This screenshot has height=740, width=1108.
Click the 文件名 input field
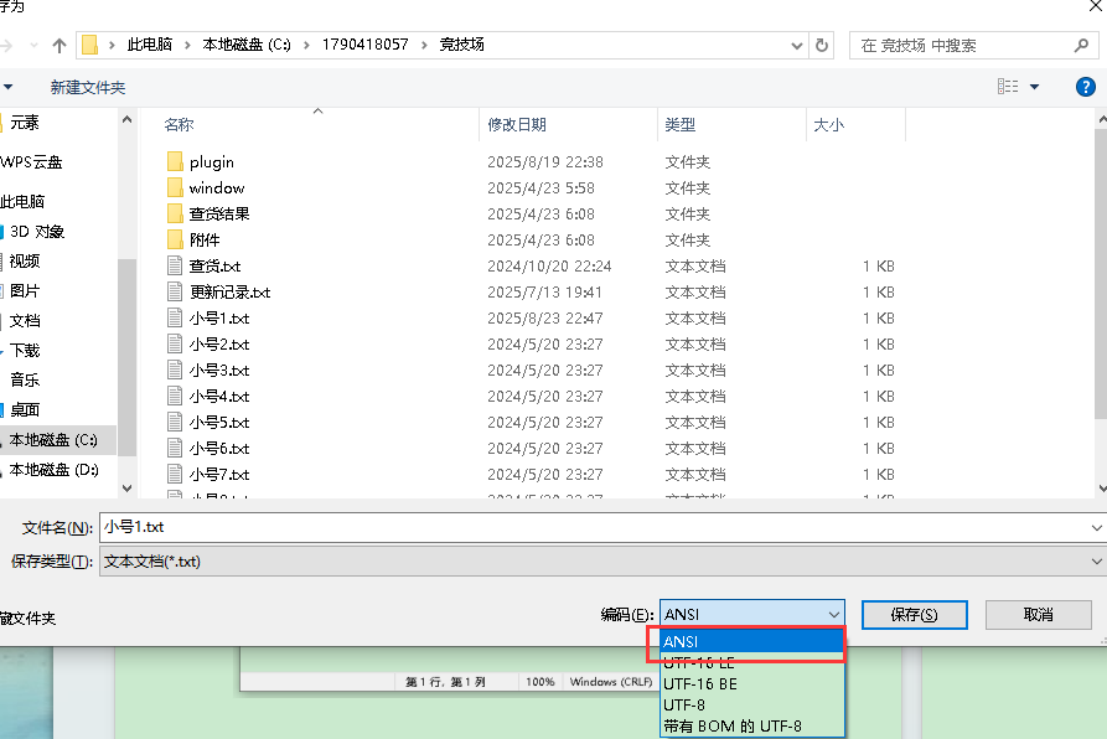click(600, 528)
